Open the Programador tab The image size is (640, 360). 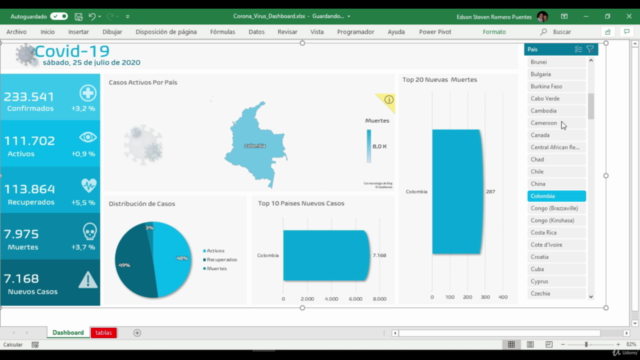[356, 32]
